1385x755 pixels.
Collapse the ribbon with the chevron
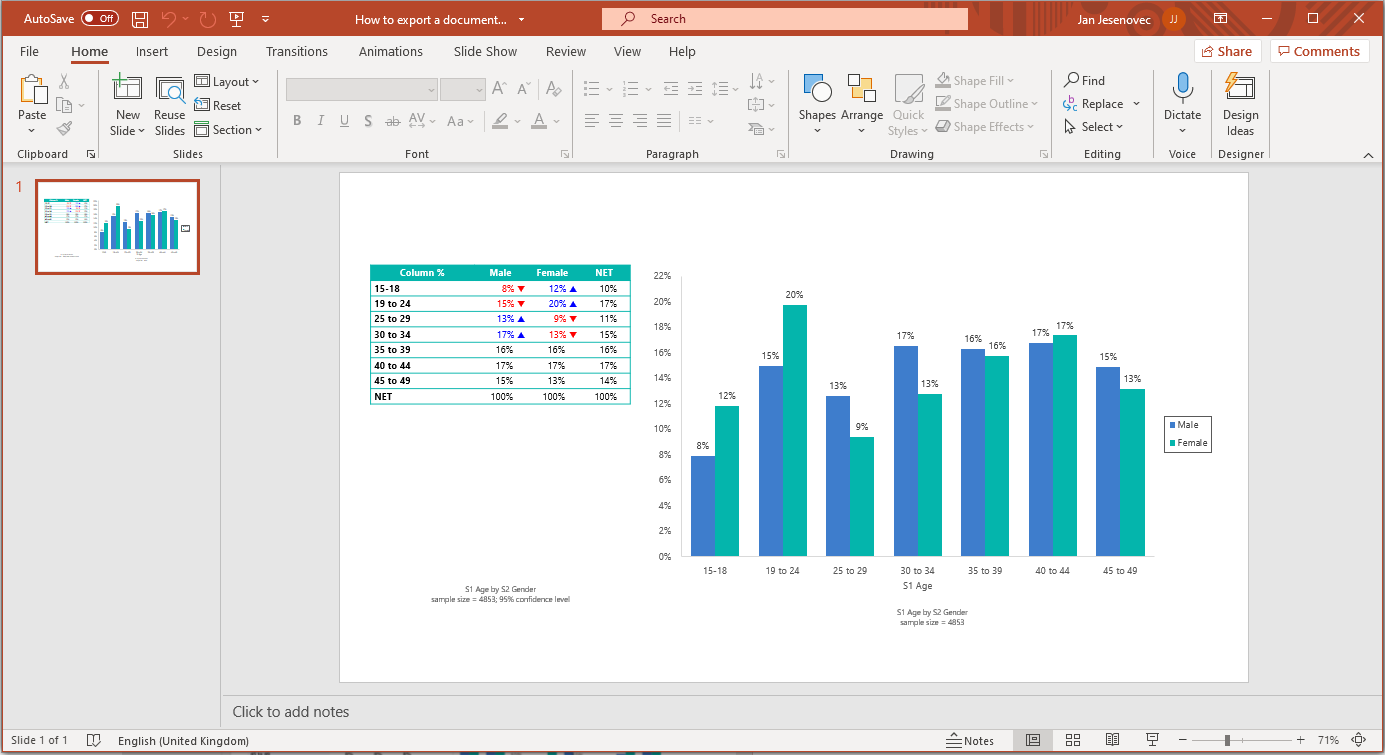pos(1368,155)
